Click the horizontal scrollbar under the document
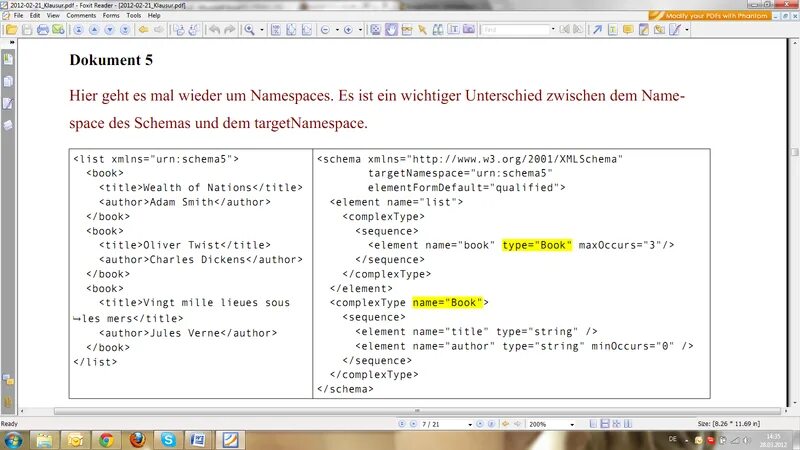Viewport: 800px width, 450px height. (x=417, y=411)
